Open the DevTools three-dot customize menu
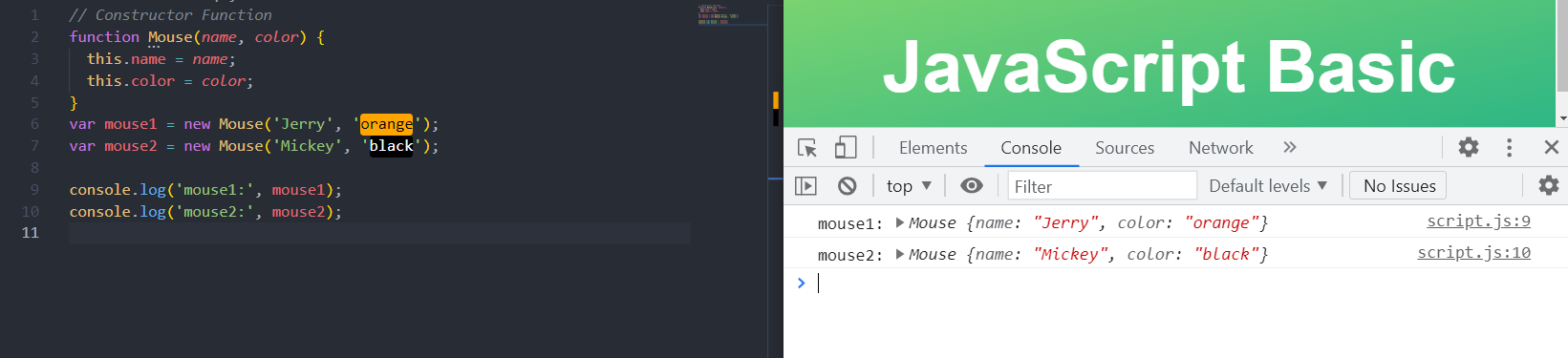The width and height of the screenshot is (1568, 358). 1510,147
